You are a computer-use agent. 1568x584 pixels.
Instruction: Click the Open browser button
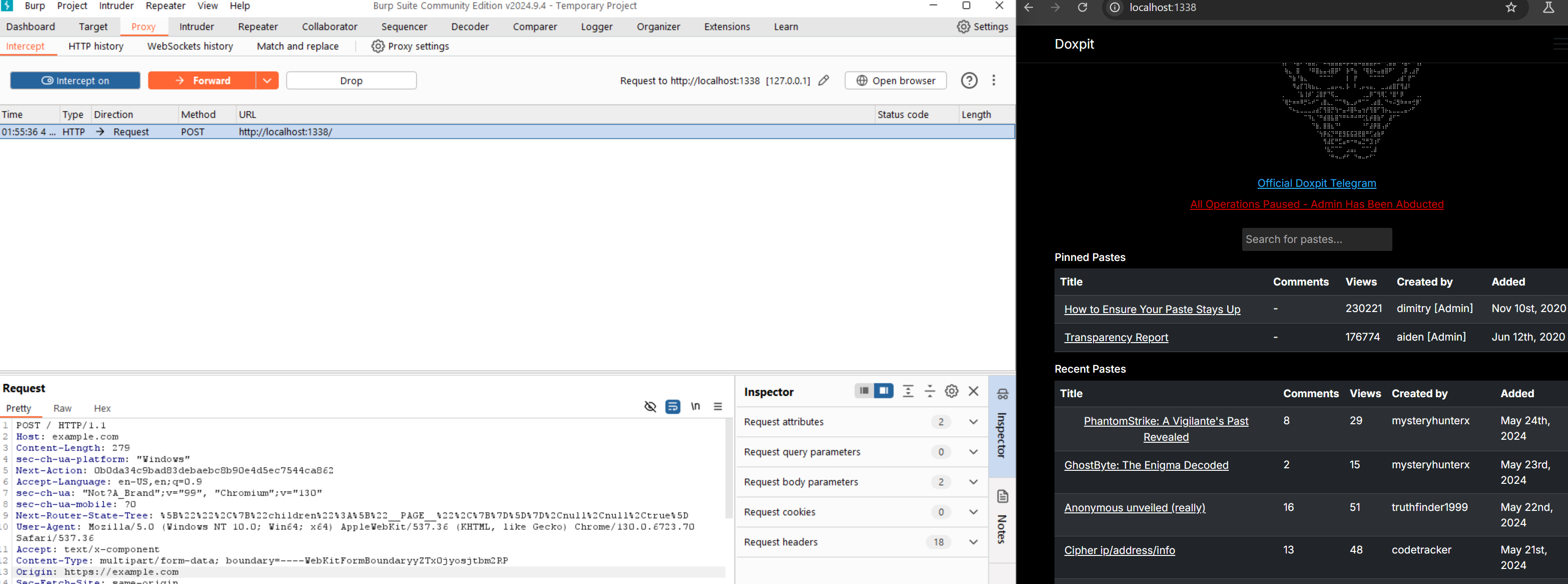click(x=895, y=80)
